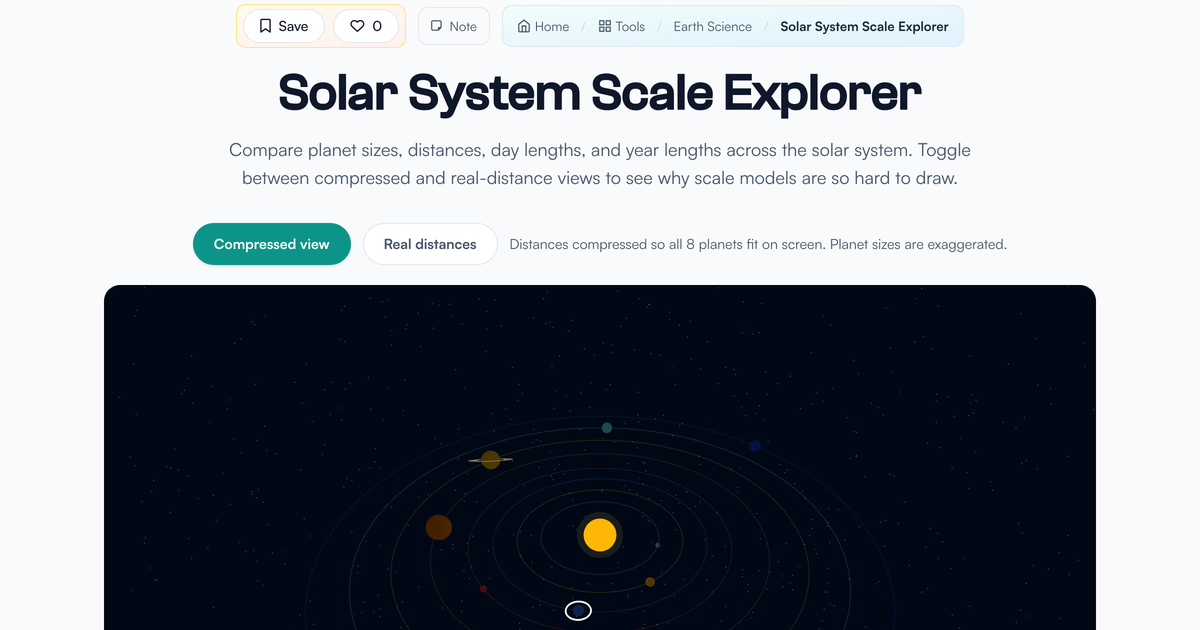This screenshot has width=1200, height=630.
Task: Select the dark blue Neptune planet
Action: [755, 446]
